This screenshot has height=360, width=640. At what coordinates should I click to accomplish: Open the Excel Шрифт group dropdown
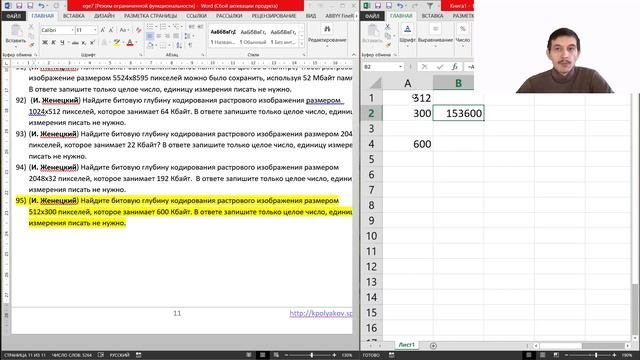click(x=407, y=34)
